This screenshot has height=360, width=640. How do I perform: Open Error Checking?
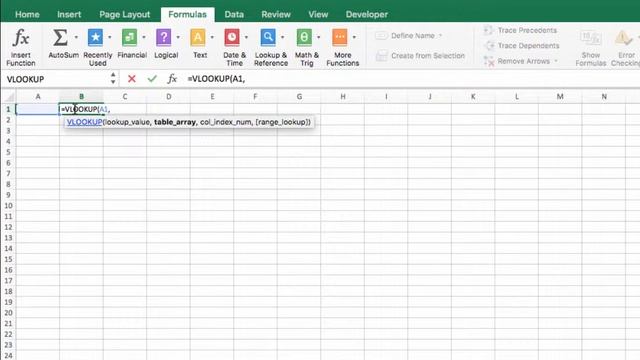[625, 47]
